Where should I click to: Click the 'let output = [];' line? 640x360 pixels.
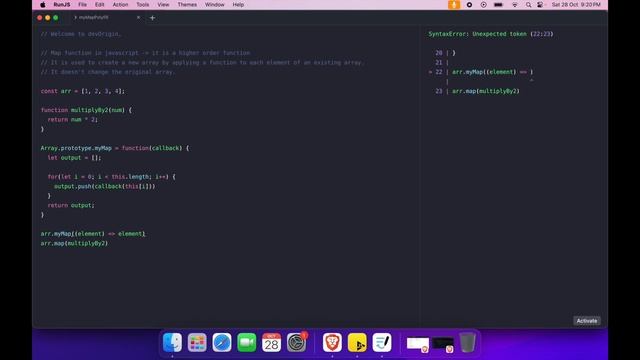74,158
